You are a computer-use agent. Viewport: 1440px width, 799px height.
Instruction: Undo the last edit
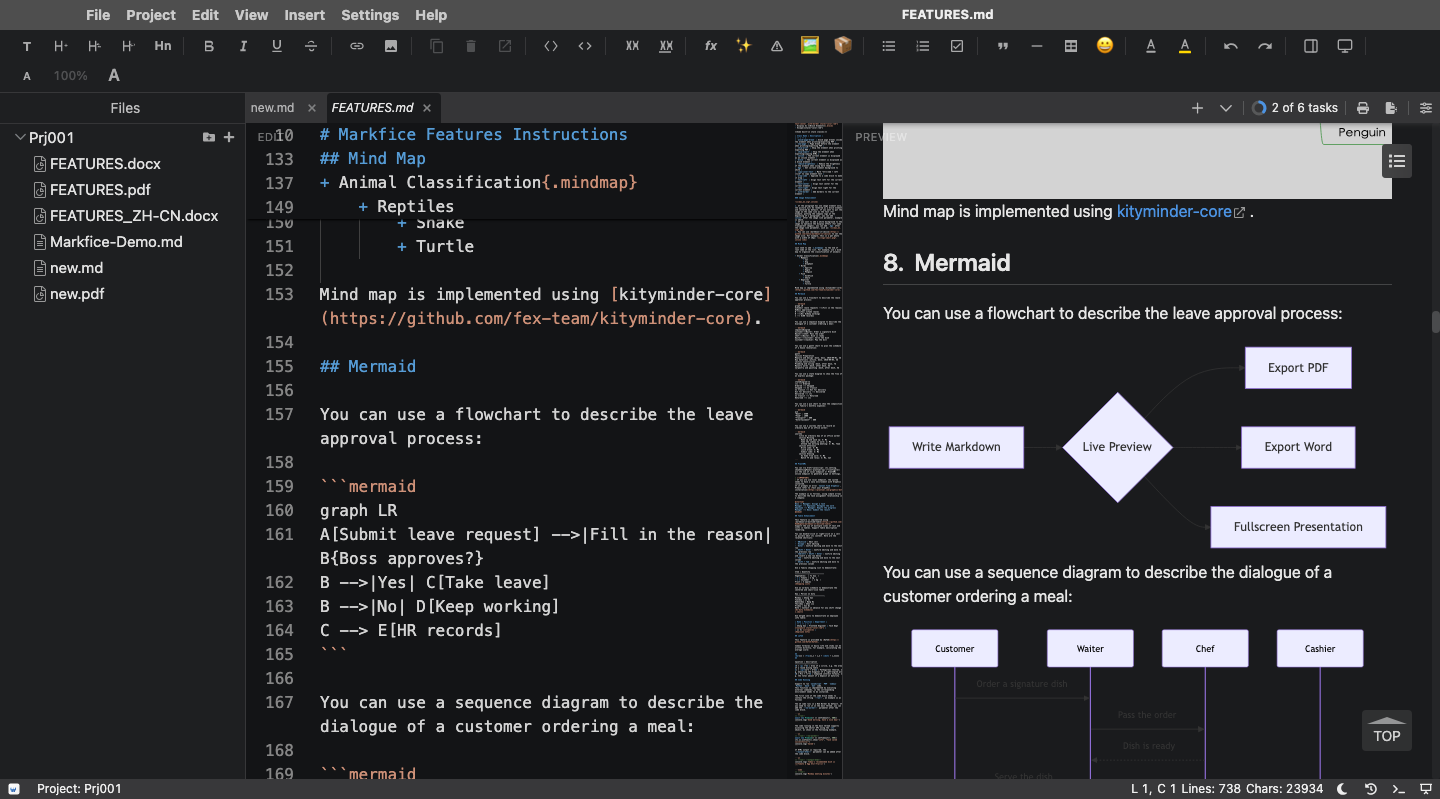tap(1231, 46)
